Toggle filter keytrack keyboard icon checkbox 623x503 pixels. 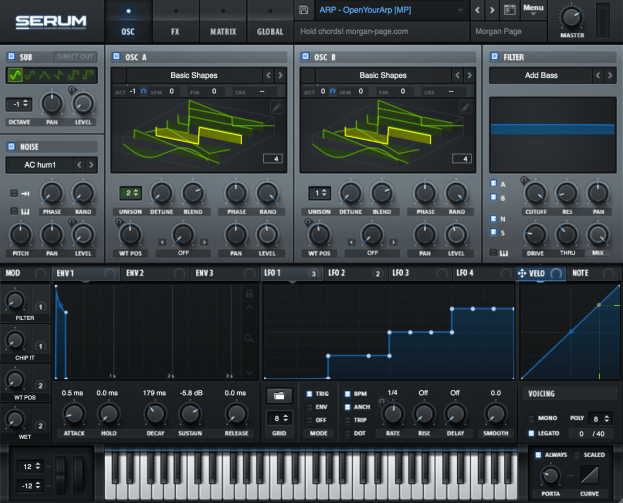pyautogui.click(x=493, y=253)
